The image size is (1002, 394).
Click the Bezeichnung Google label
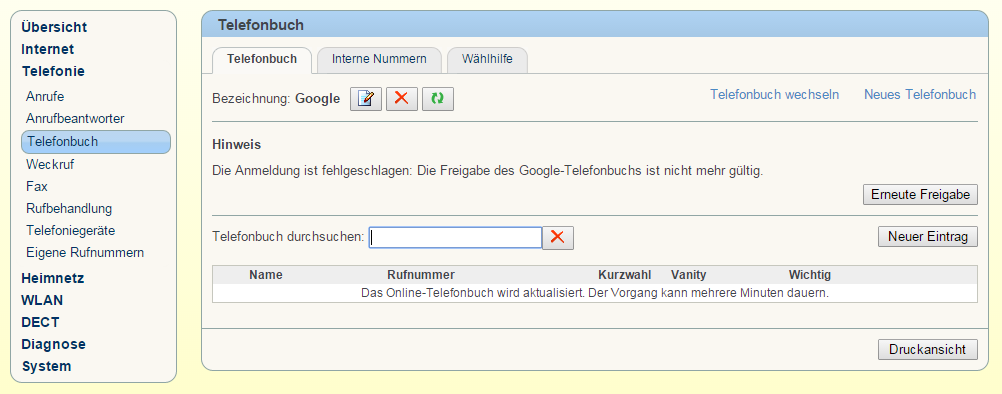pos(276,99)
